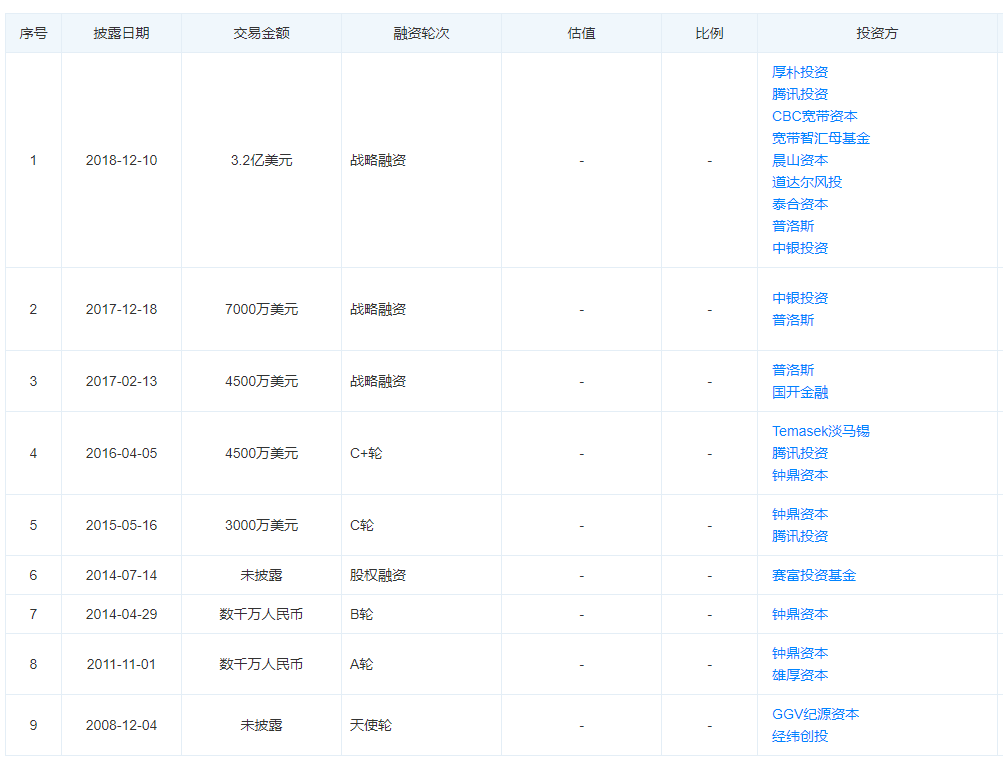Select date cell 2017-02-13
The width and height of the screenshot is (1003, 760).
[x=122, y=381]
